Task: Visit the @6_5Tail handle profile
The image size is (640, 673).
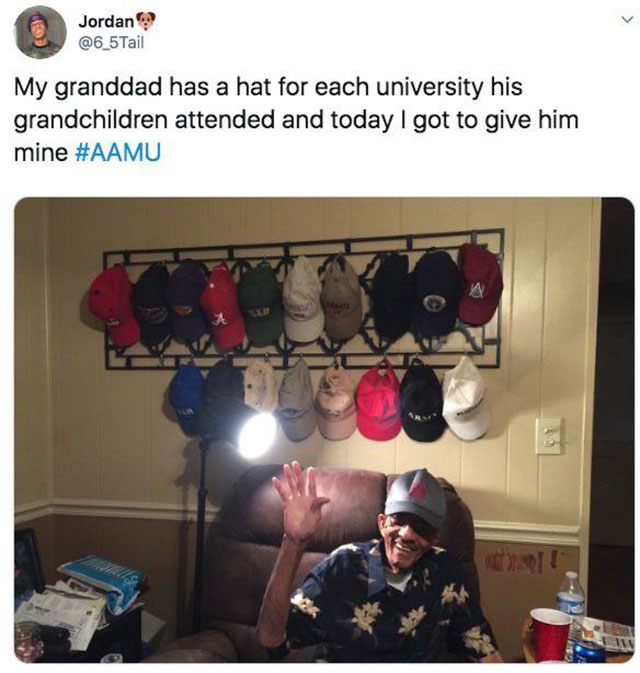Action: coord(111,43)
